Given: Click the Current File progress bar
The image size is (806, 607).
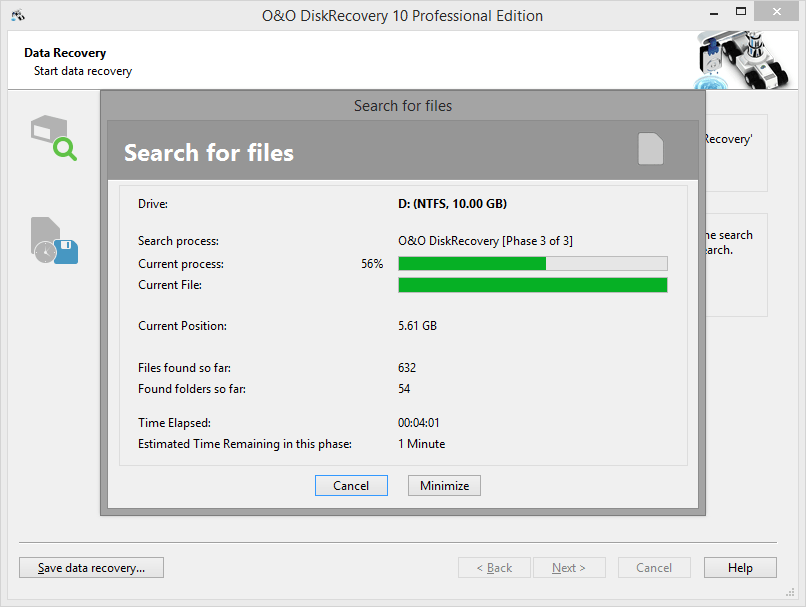Looking at the screenshot, I should (532, 285).
